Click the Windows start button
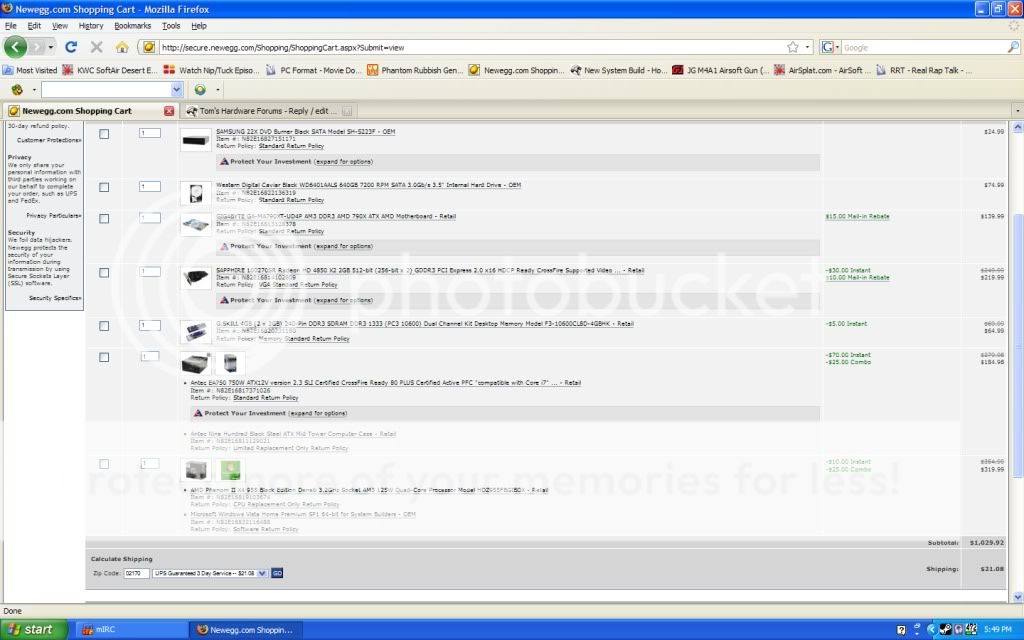The height and width of the screenshot is (640, 1024). coord(33,630)
